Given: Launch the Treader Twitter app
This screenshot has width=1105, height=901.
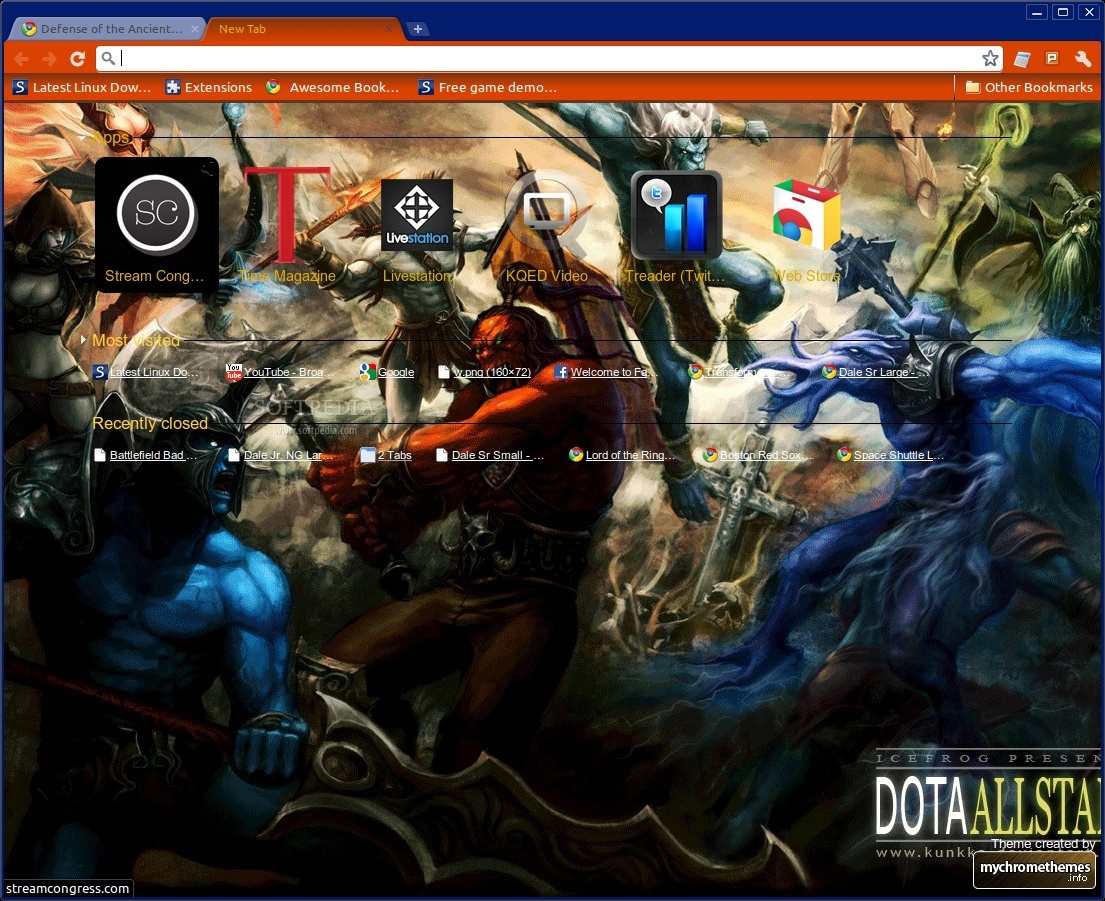Looking at the screenshot, I should pos(675,225).
